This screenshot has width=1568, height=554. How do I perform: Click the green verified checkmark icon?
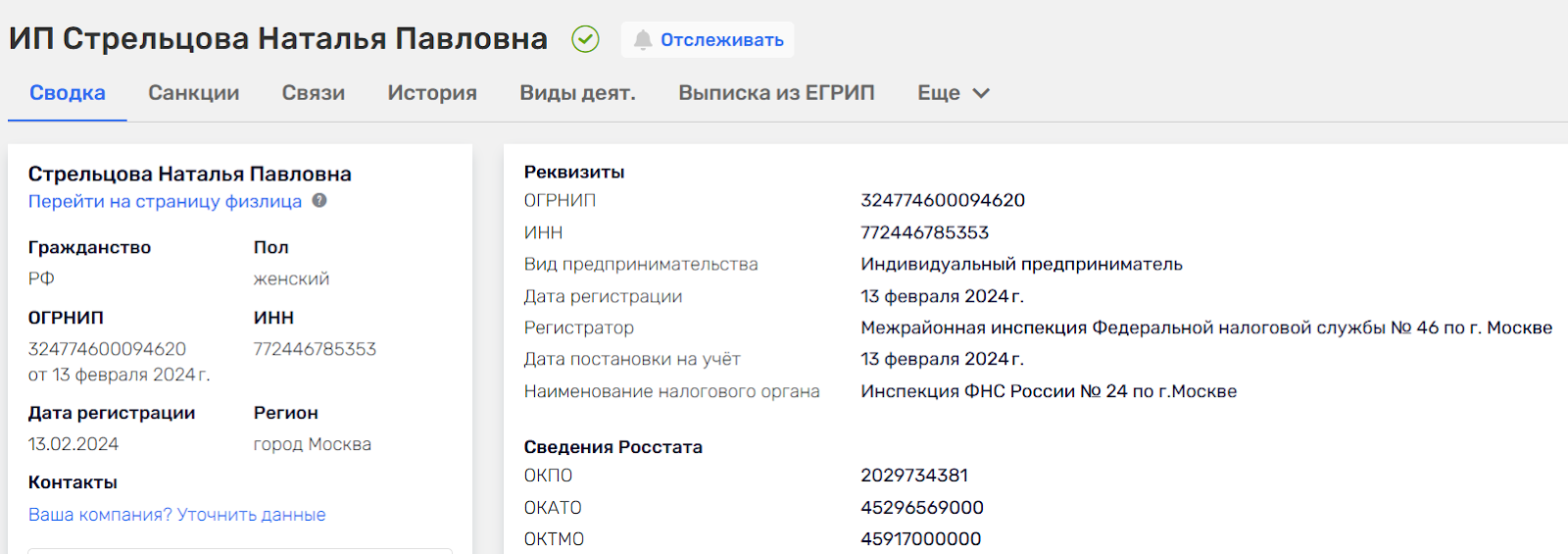pyautogui.click(x=585, y=39)
